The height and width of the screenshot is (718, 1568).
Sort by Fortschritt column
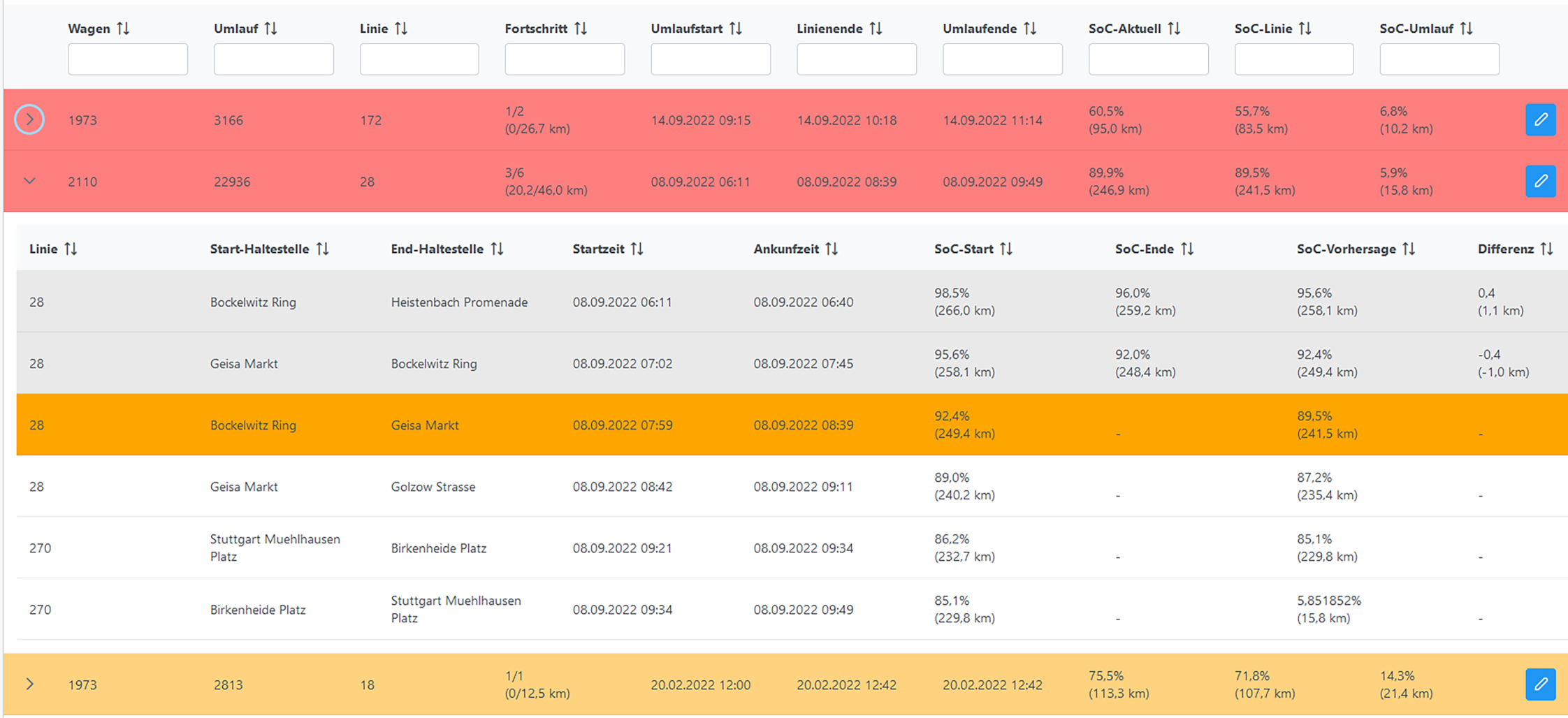pyautogui.click(x=581, y=29)
